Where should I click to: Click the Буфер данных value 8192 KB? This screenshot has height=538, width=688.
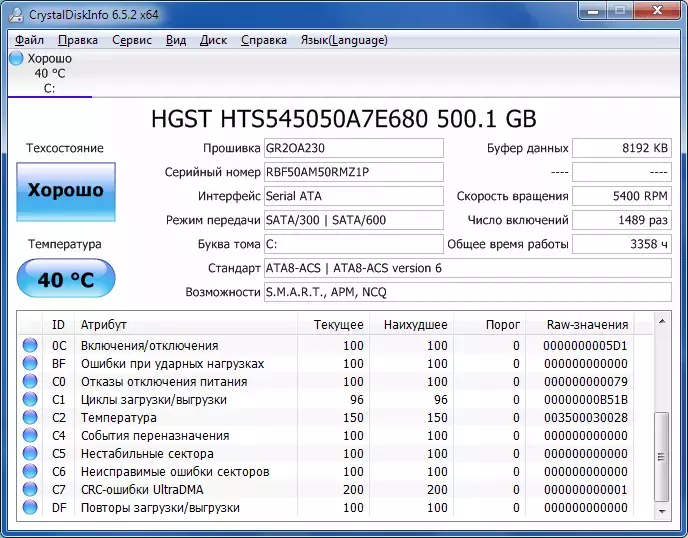click(622, 148)
